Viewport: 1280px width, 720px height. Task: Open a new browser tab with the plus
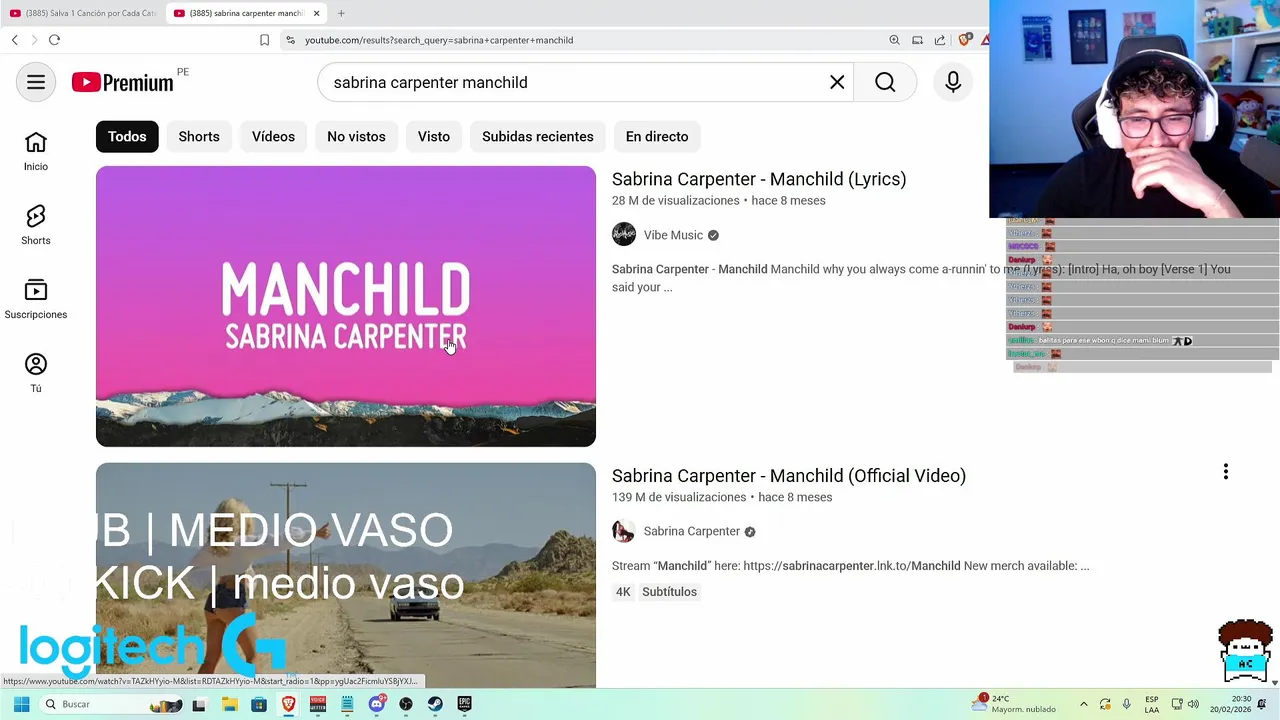341,13
